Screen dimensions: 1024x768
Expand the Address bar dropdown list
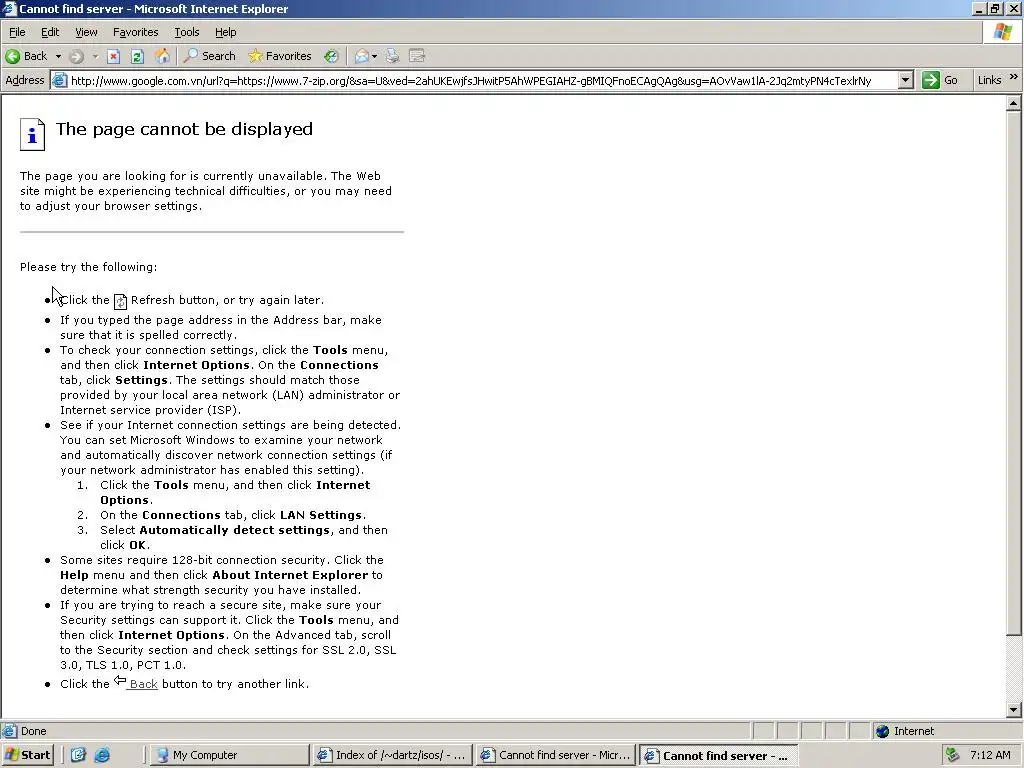[x=905, y=80]
